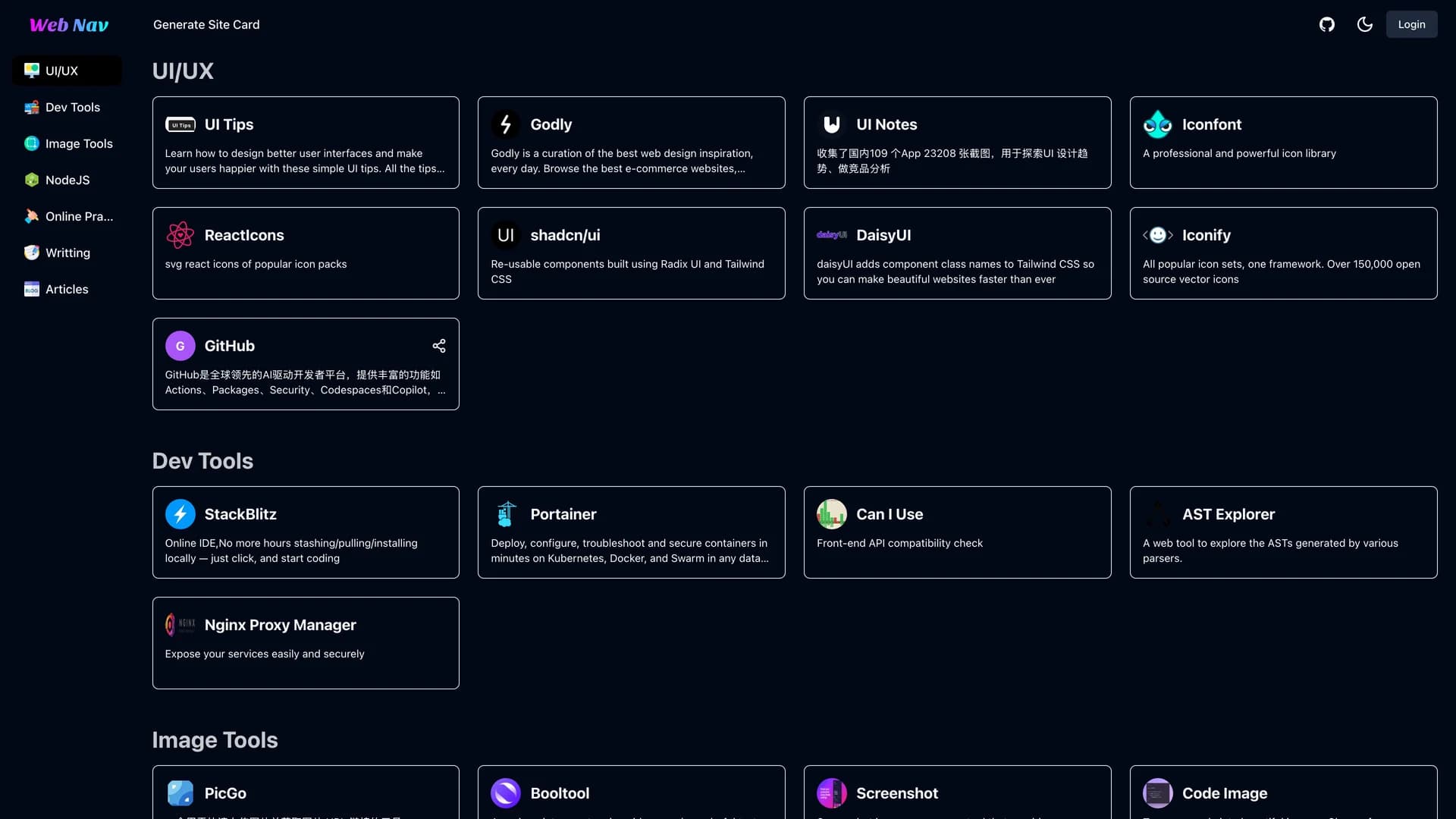
Task: Click the Nginx Proxy Manager logo
Action: coord(180,624)
